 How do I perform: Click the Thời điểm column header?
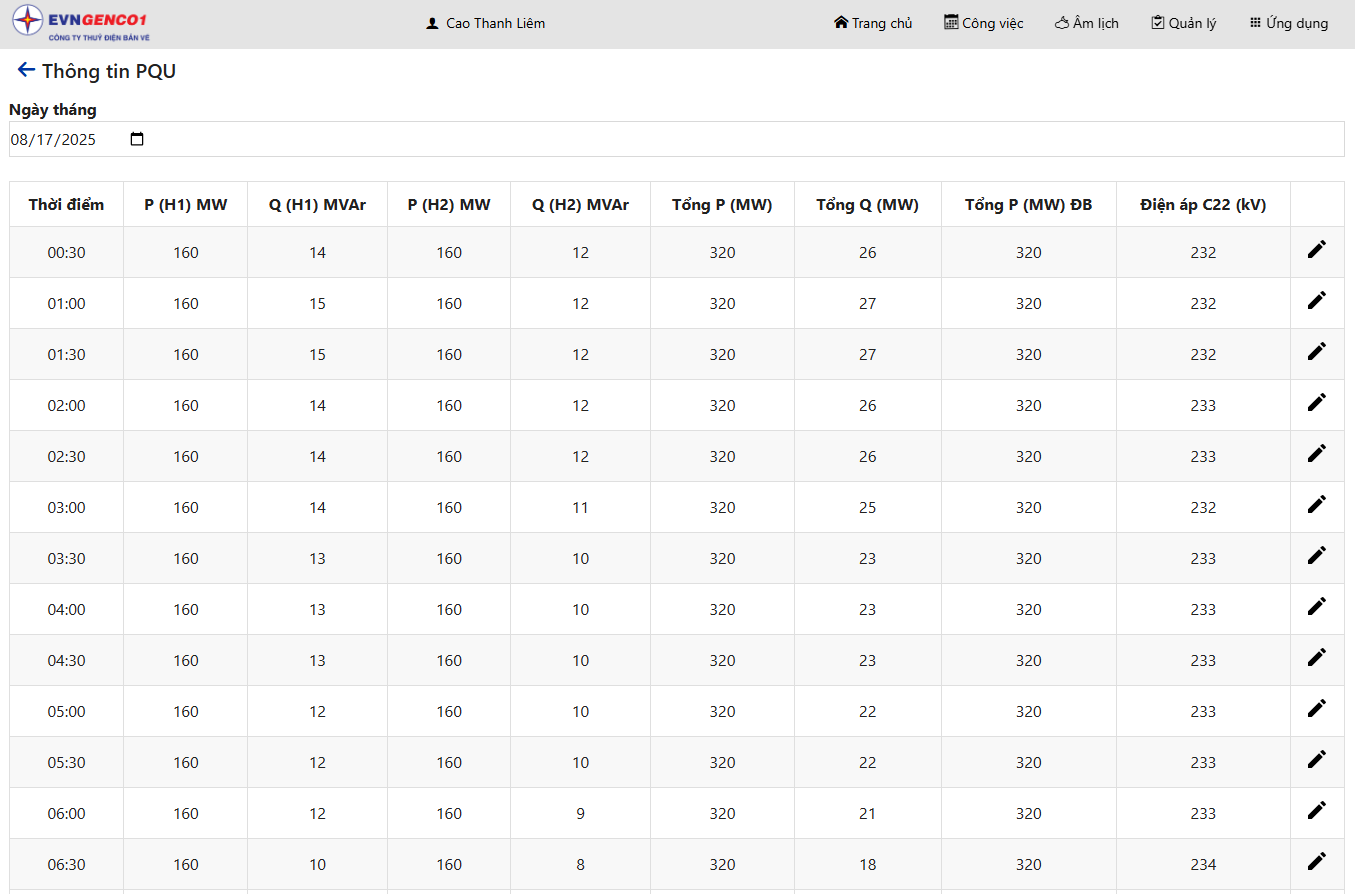[x=66, y=205]
